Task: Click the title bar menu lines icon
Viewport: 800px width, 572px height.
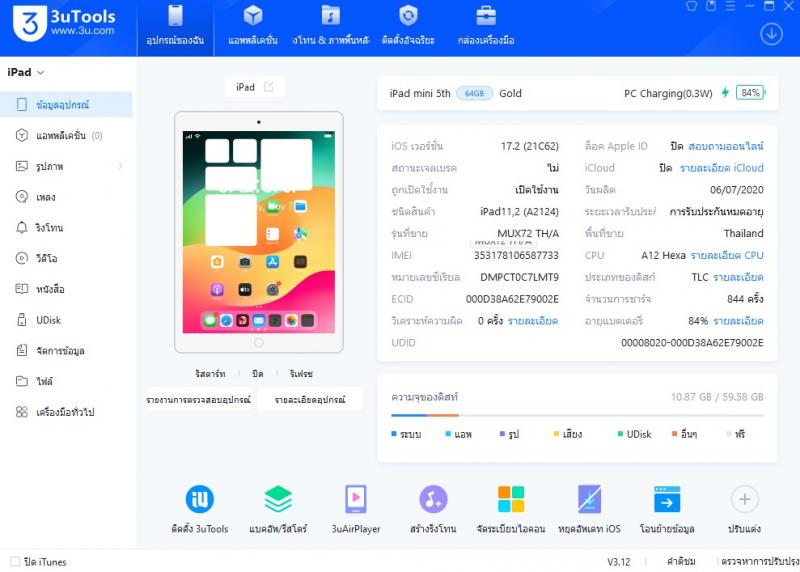Action: [x=730, y=6]
